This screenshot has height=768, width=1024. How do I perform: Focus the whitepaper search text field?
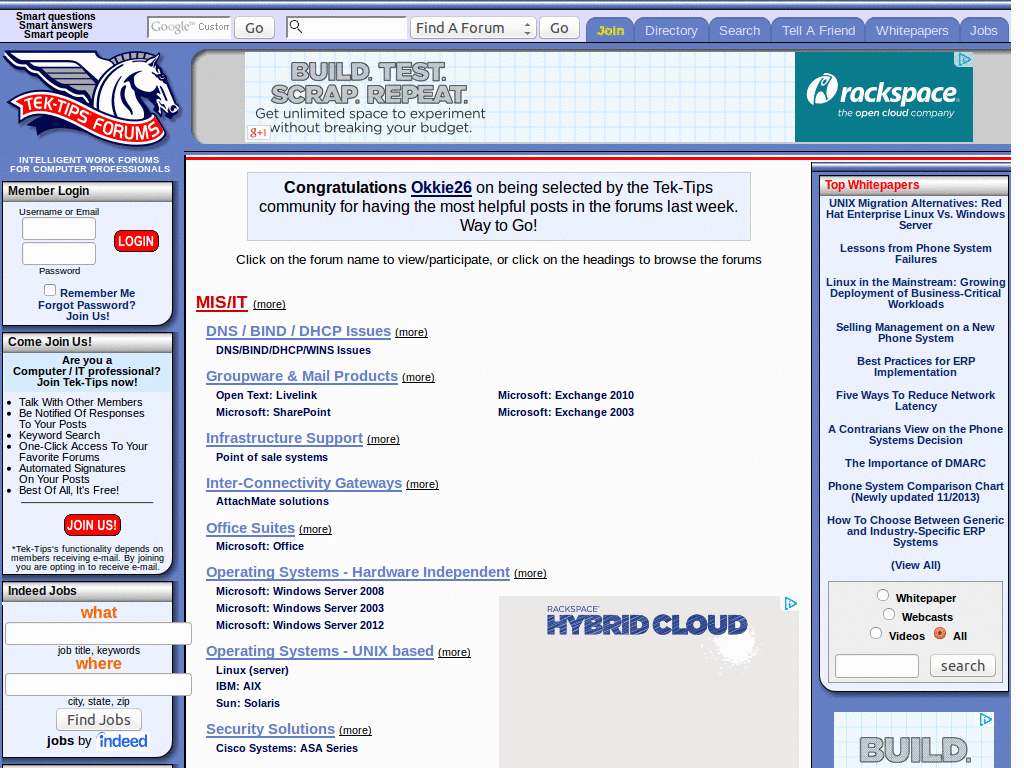click(876, 666)
